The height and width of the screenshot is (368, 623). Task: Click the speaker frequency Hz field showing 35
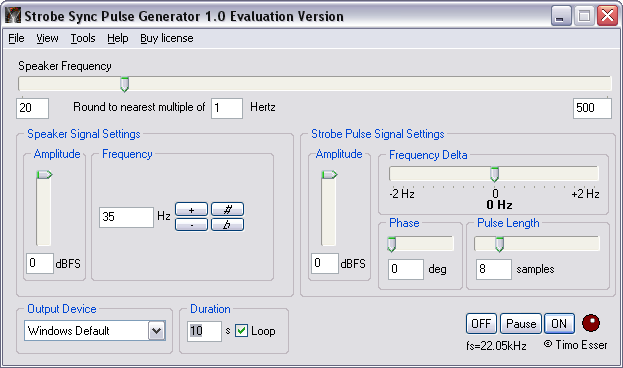coord(126,217)
